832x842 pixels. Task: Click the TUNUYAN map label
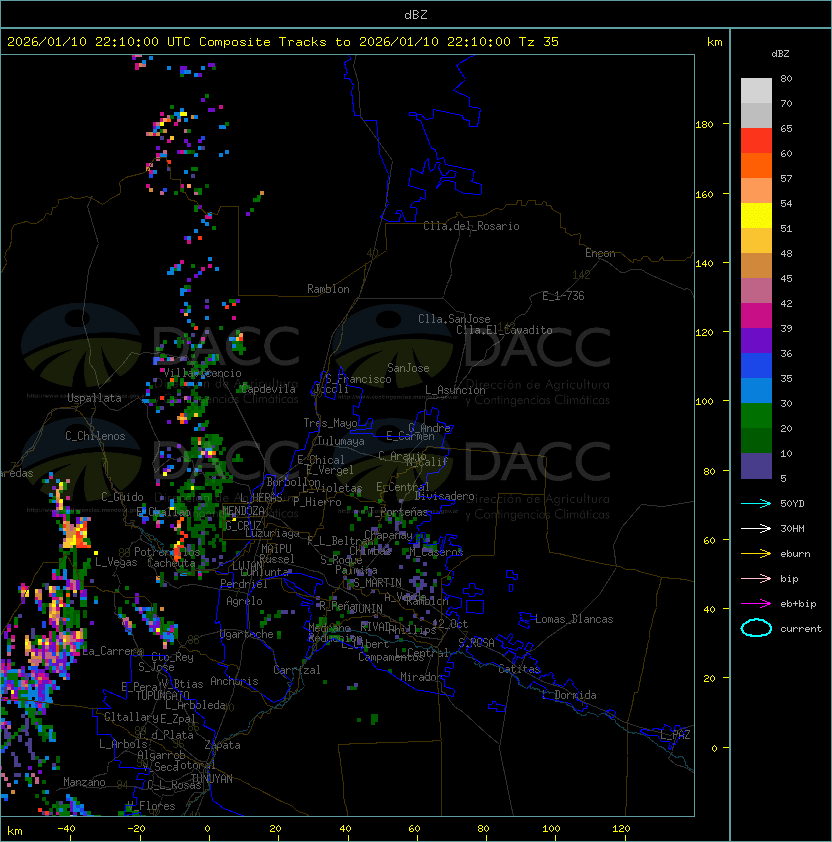[x=212, y=779]
